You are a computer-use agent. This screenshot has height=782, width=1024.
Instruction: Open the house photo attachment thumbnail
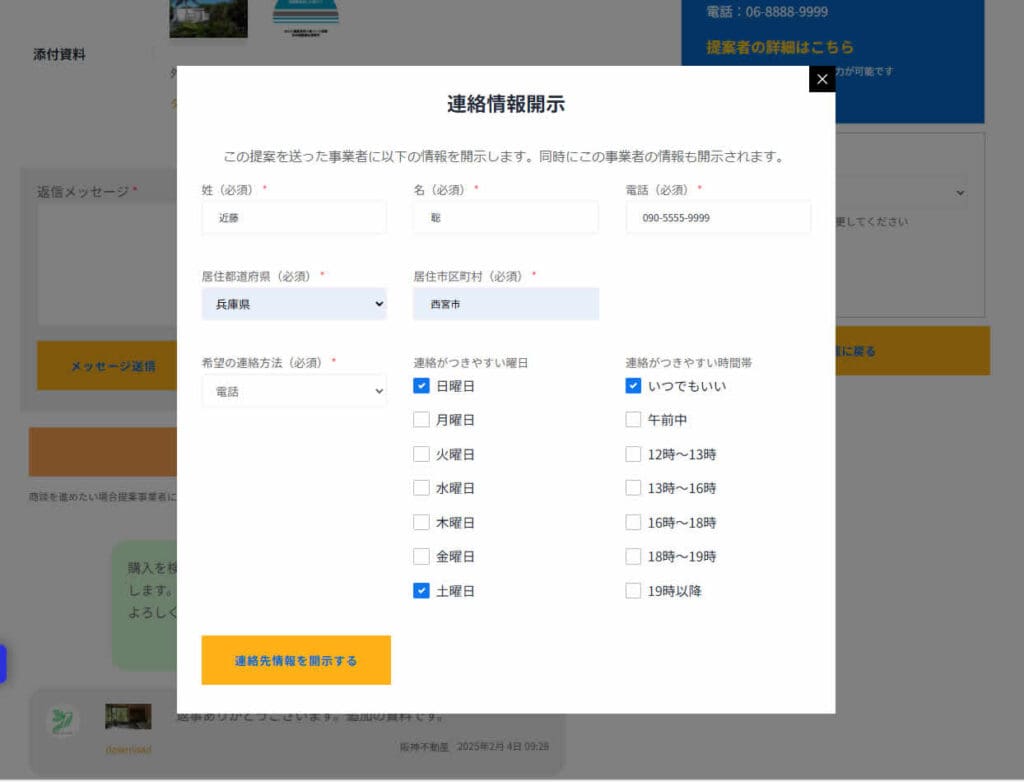(x=207, y=18)
